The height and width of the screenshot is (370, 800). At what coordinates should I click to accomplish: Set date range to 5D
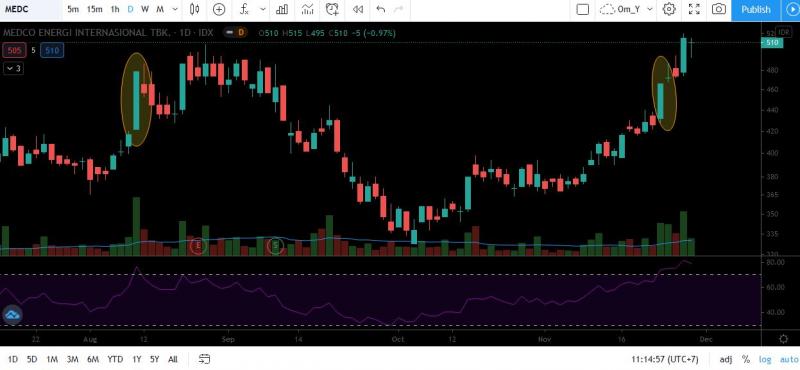pyautogui.click(x=32, y=359)
